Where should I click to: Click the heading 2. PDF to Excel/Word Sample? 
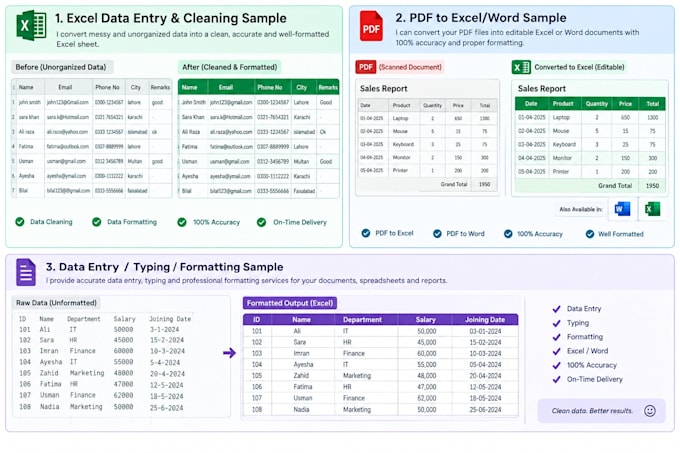click(x=481, y=18)
